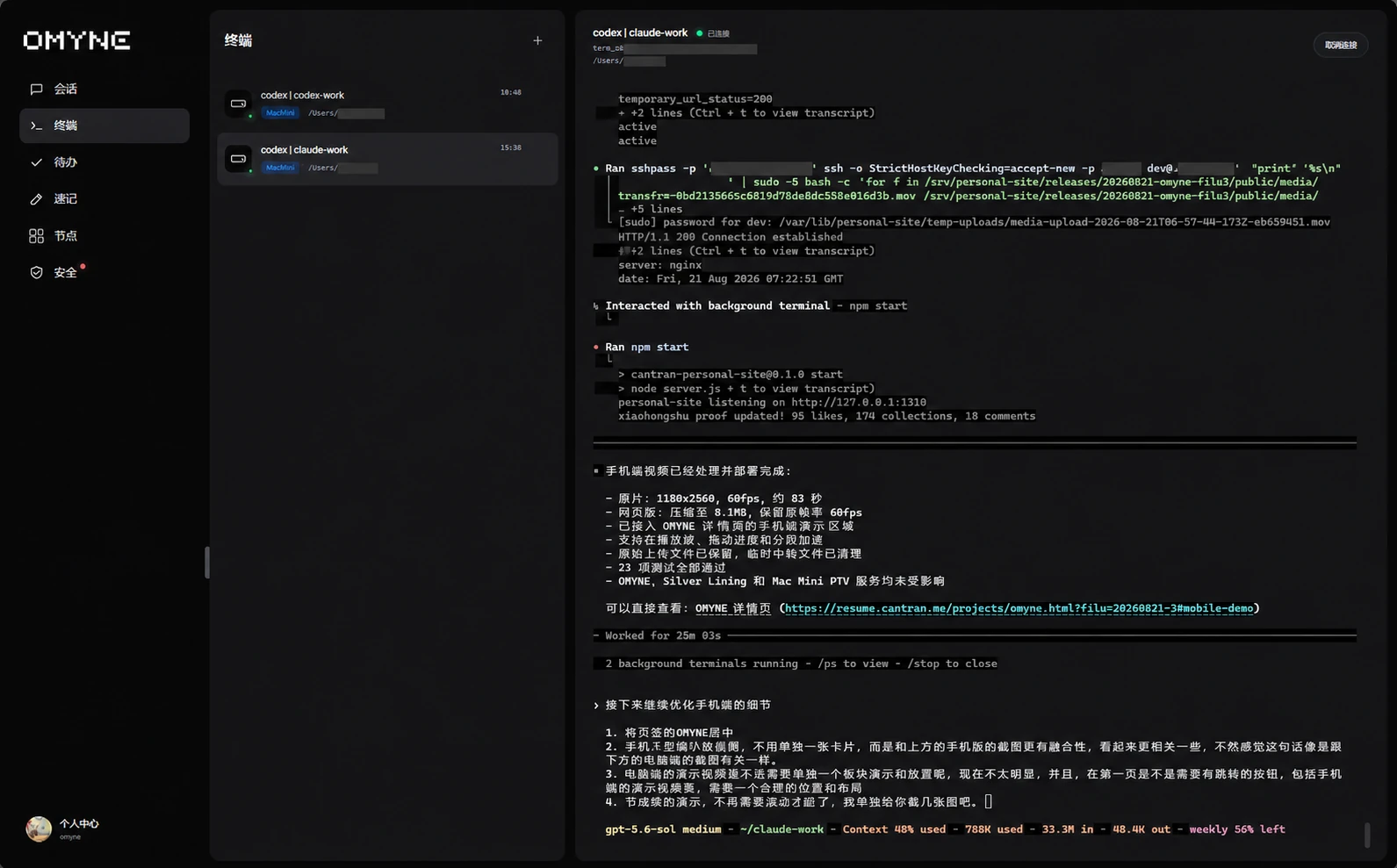Click the 'Ran npm start' line
1397x868 pixels.
(647, 347)
